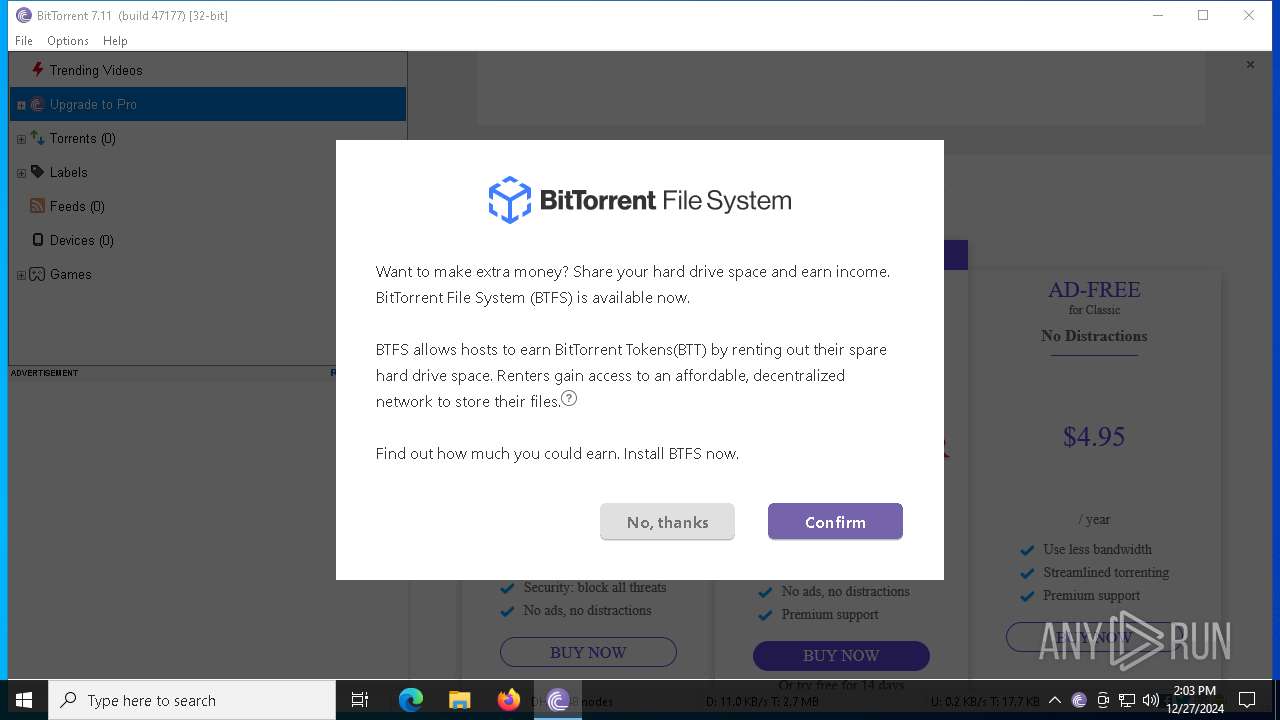The height and width of the screenshot is (720, 1280).
Task: Click the middle BUY NOW button
Action: 841,656
